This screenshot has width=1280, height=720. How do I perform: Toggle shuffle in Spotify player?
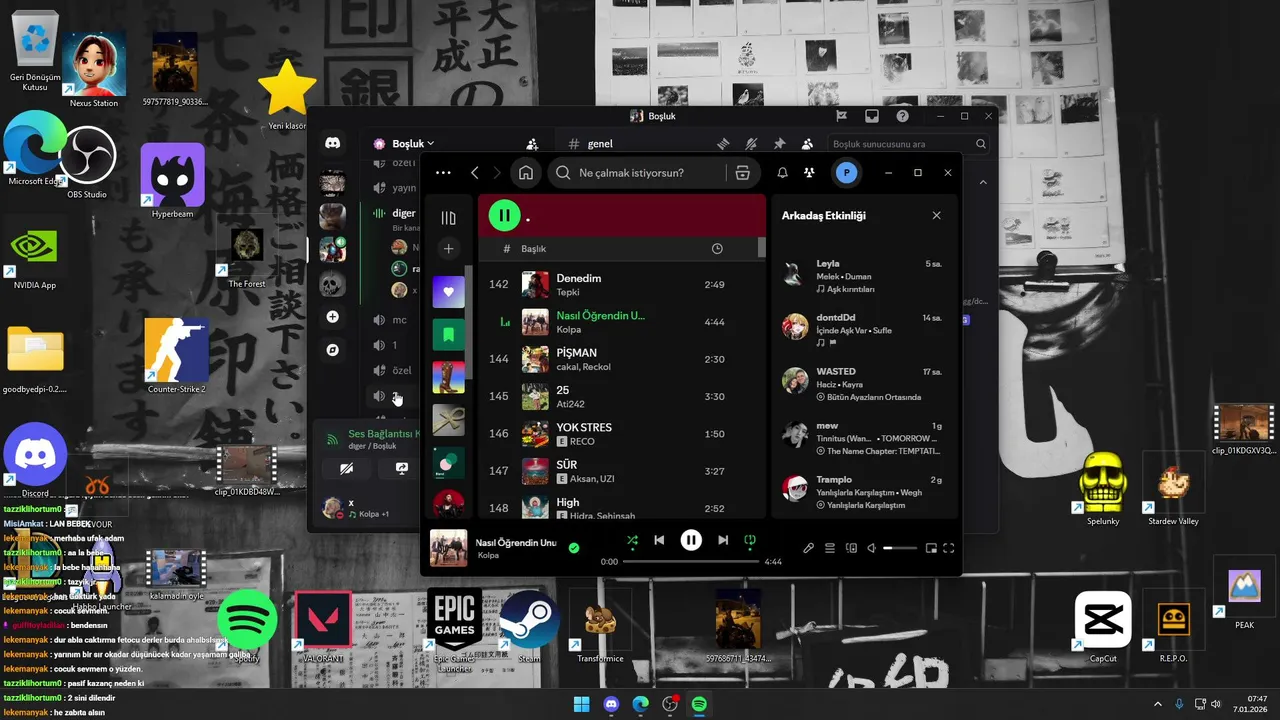[632, 540]
